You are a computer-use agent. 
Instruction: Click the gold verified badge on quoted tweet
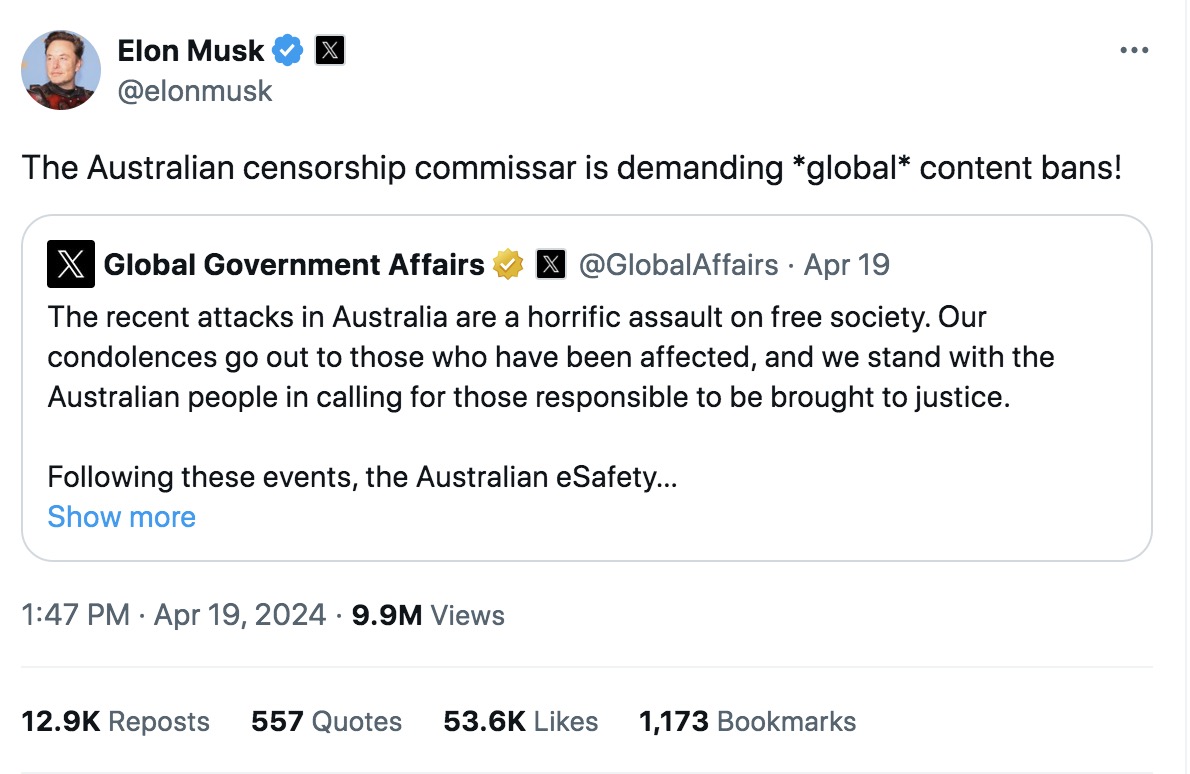pos(509,265)
